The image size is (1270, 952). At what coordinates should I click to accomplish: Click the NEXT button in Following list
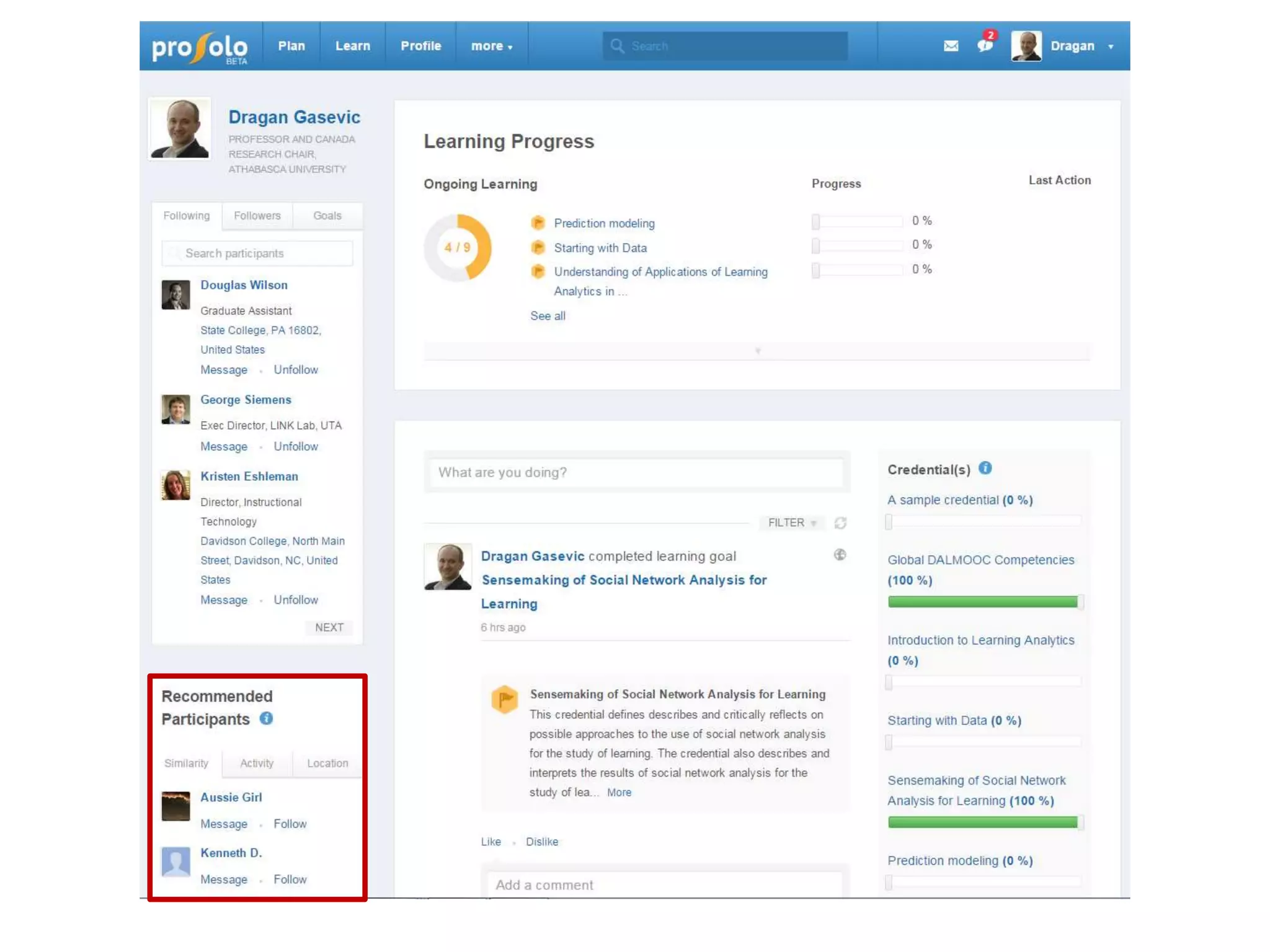[329, 627]
